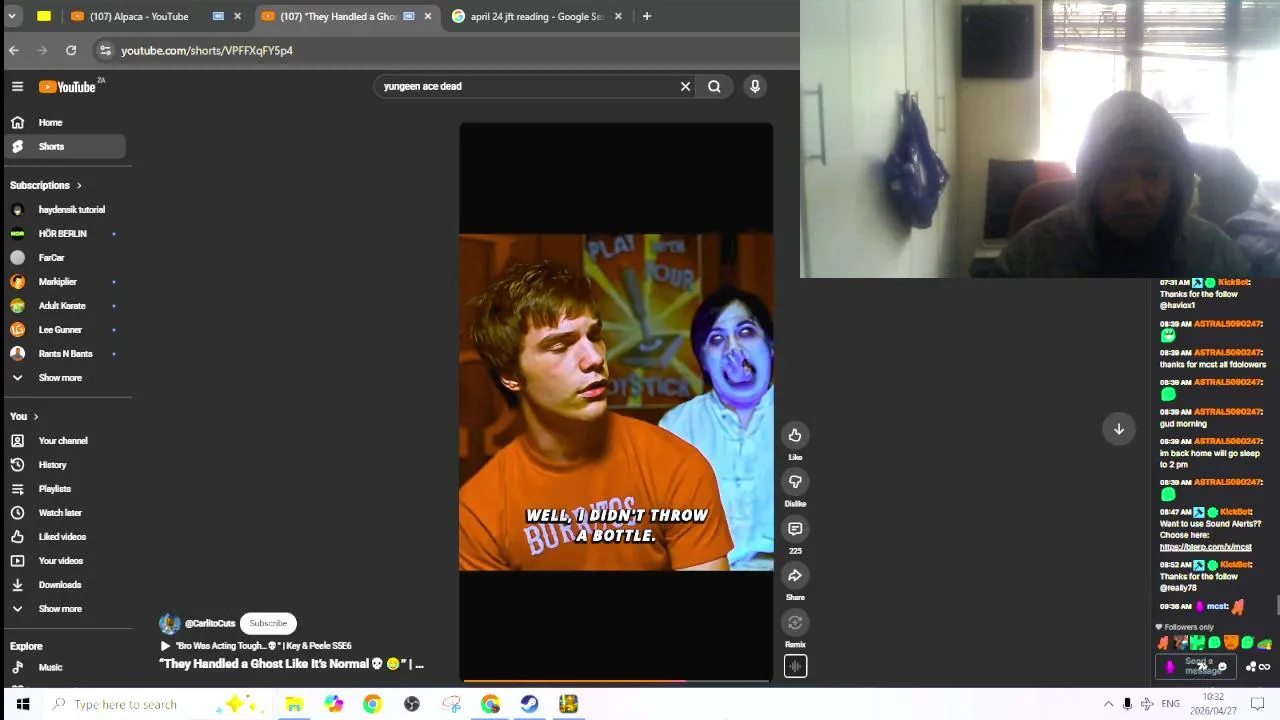Viewport: 1280px width, 720px height.
Task: View site information icon in address bar
Action: click(x=105, y=50)
